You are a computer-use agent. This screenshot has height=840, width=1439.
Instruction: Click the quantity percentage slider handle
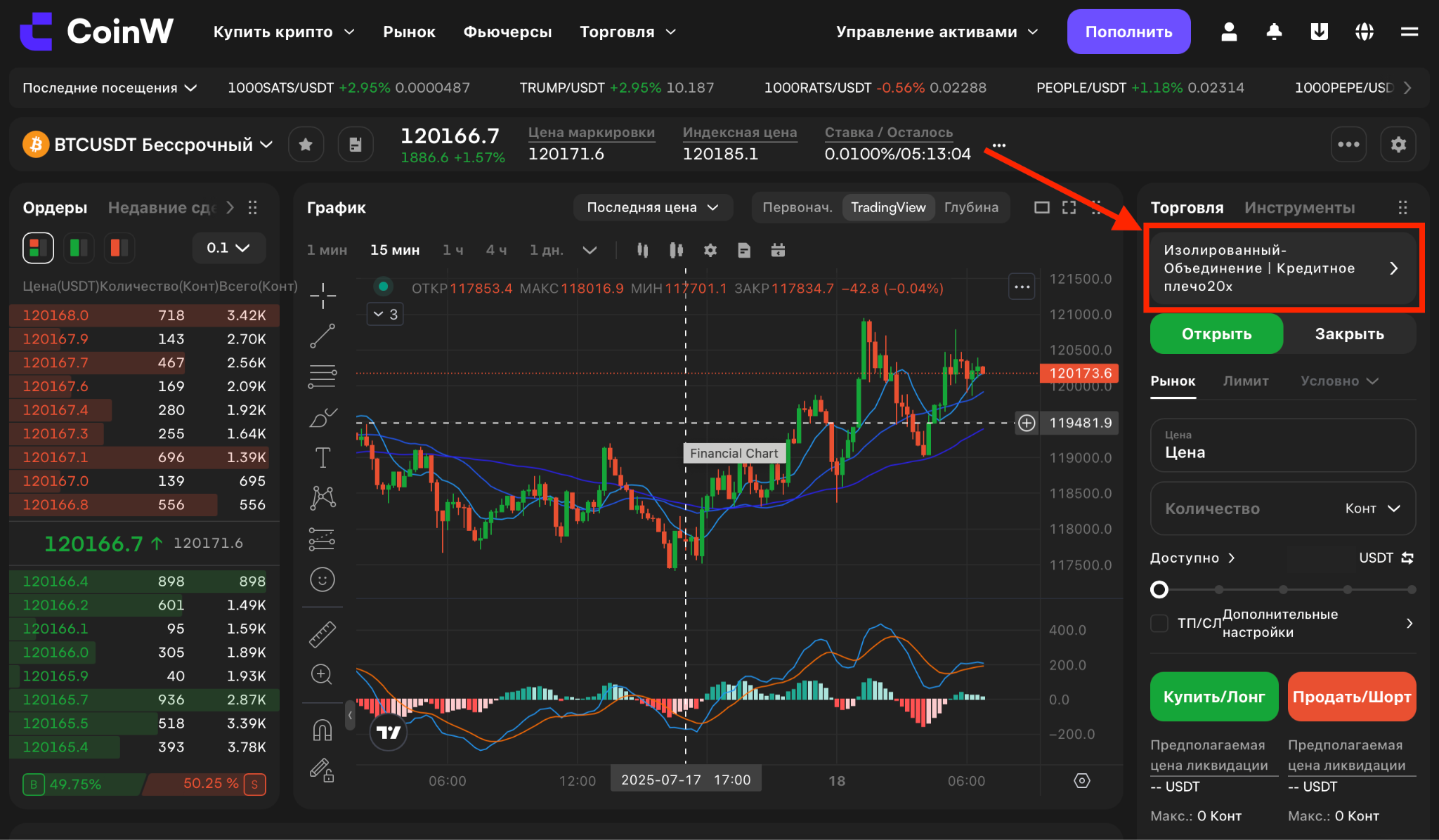(1159, 589)
